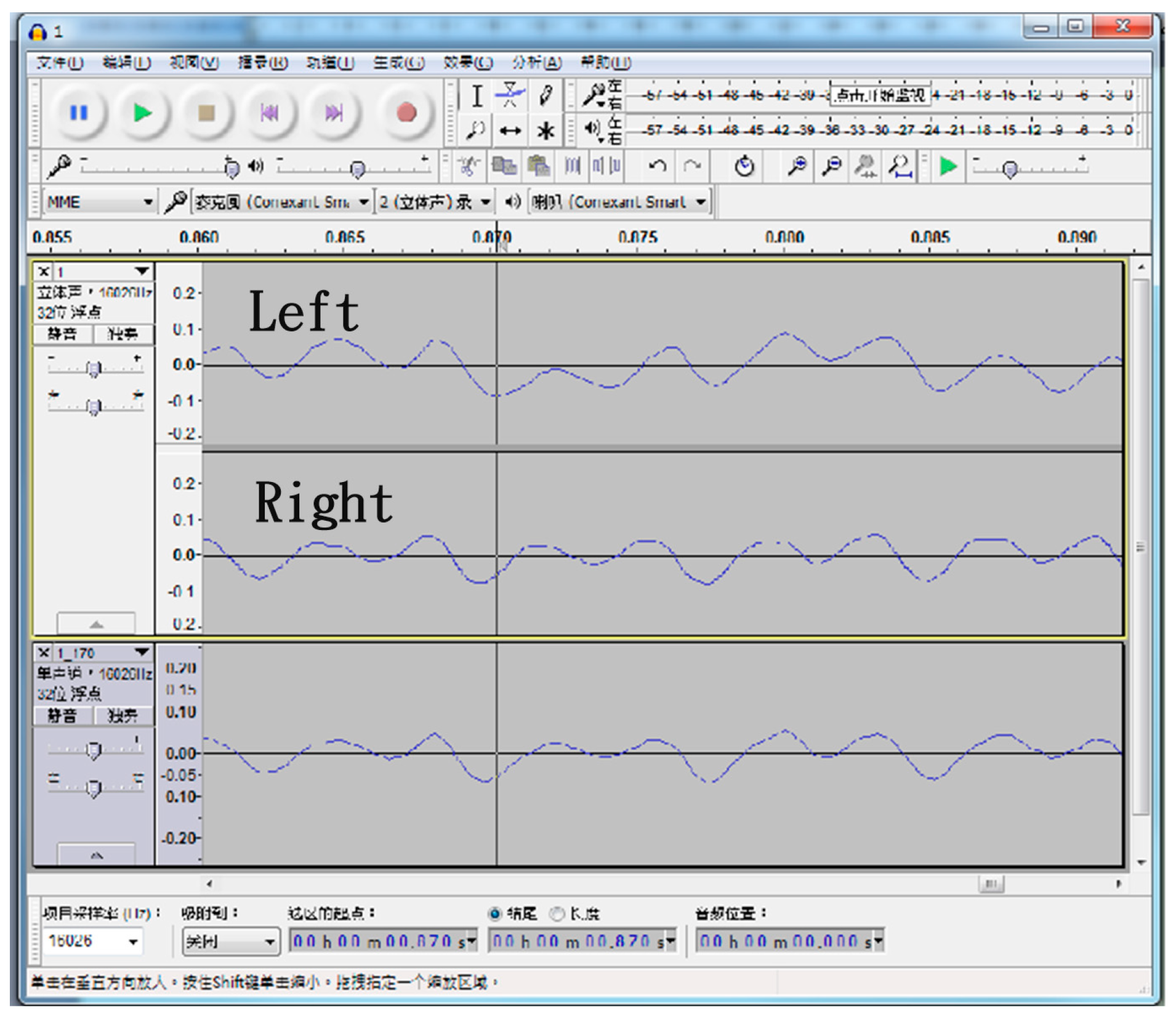Select the End radio button
This screenshot has height=1025, width=1176.
[494, 914]
